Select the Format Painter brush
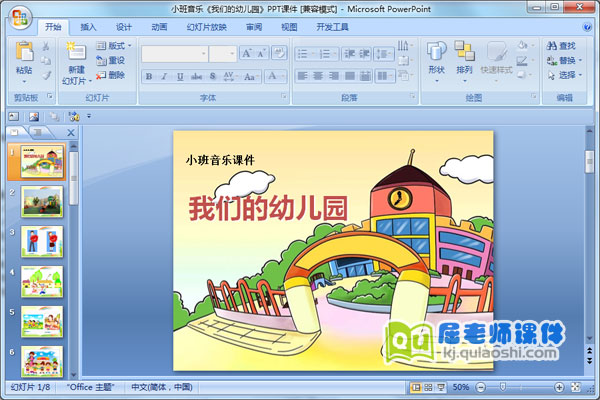600x400 pixels. [46, 75]
